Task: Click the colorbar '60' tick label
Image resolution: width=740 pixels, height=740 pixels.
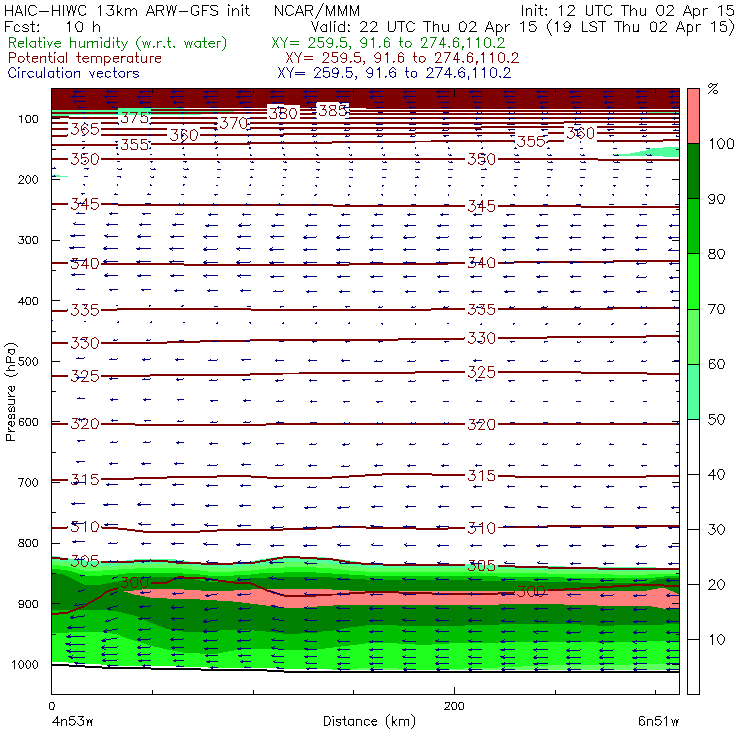Action: 716,364
